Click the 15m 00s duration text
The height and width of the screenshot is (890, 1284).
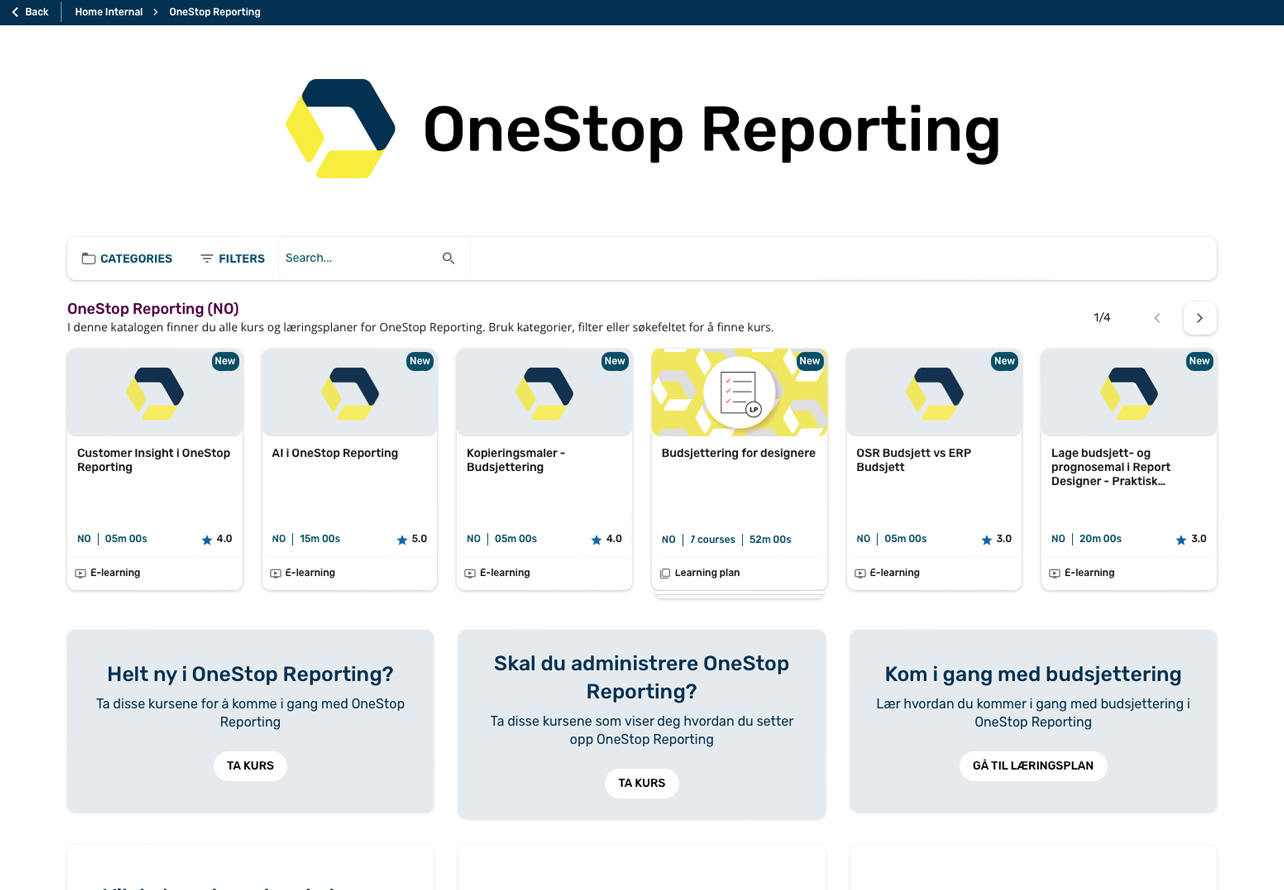[320, 539]
